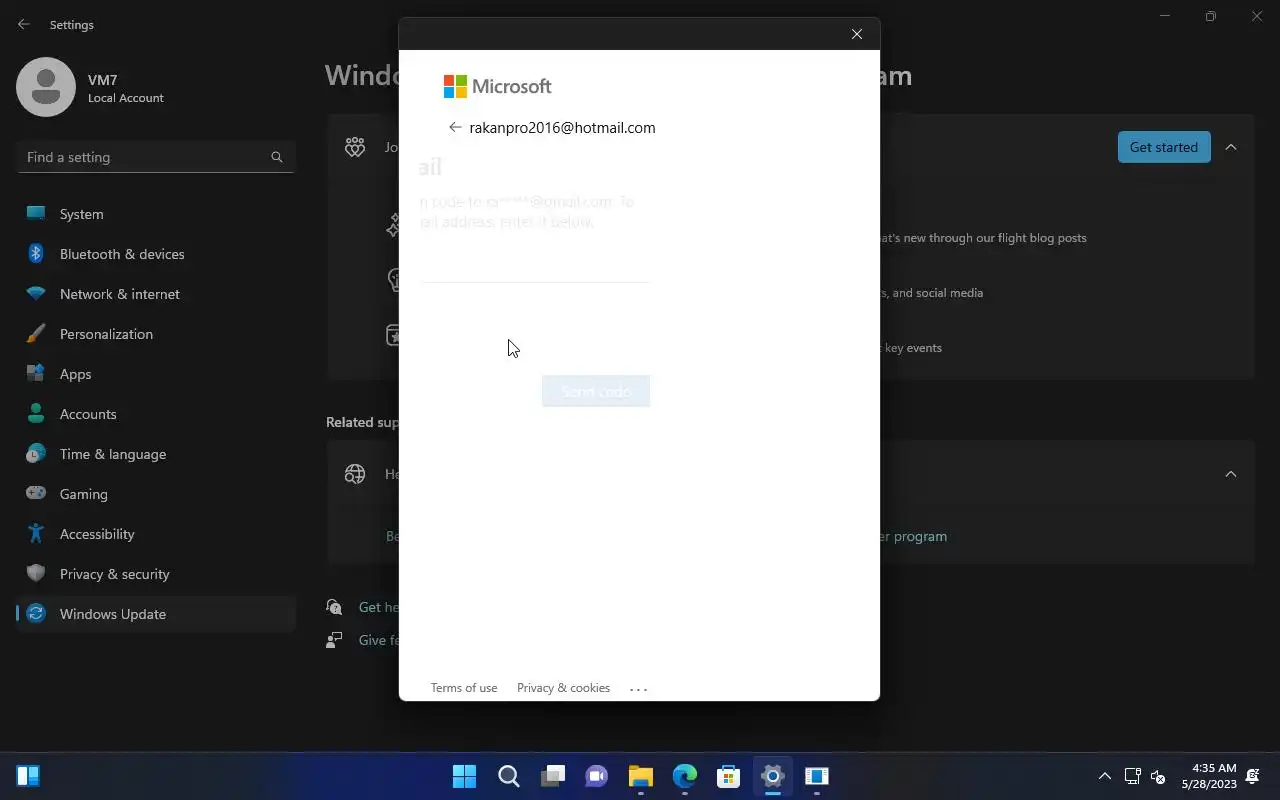Click the globe icon in Related support

click(x=355, y=474)
